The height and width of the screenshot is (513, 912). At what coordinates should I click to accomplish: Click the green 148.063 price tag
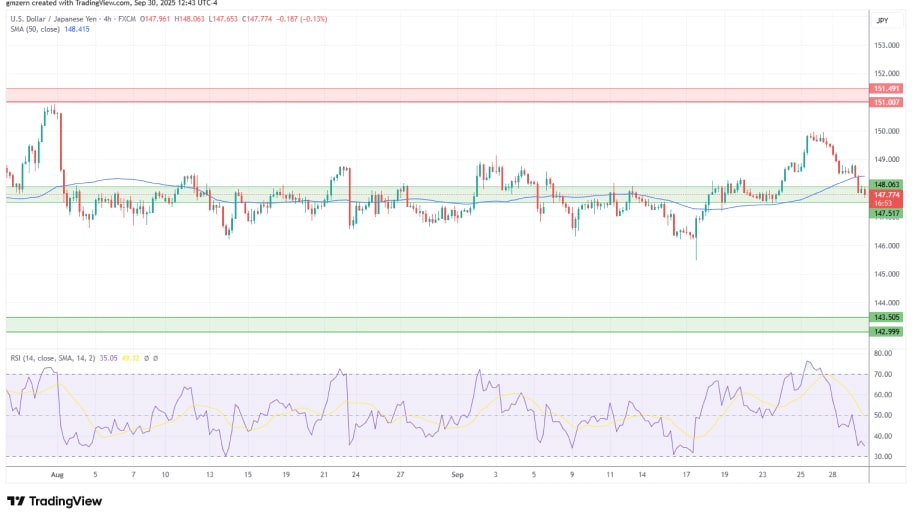[882, 184]
